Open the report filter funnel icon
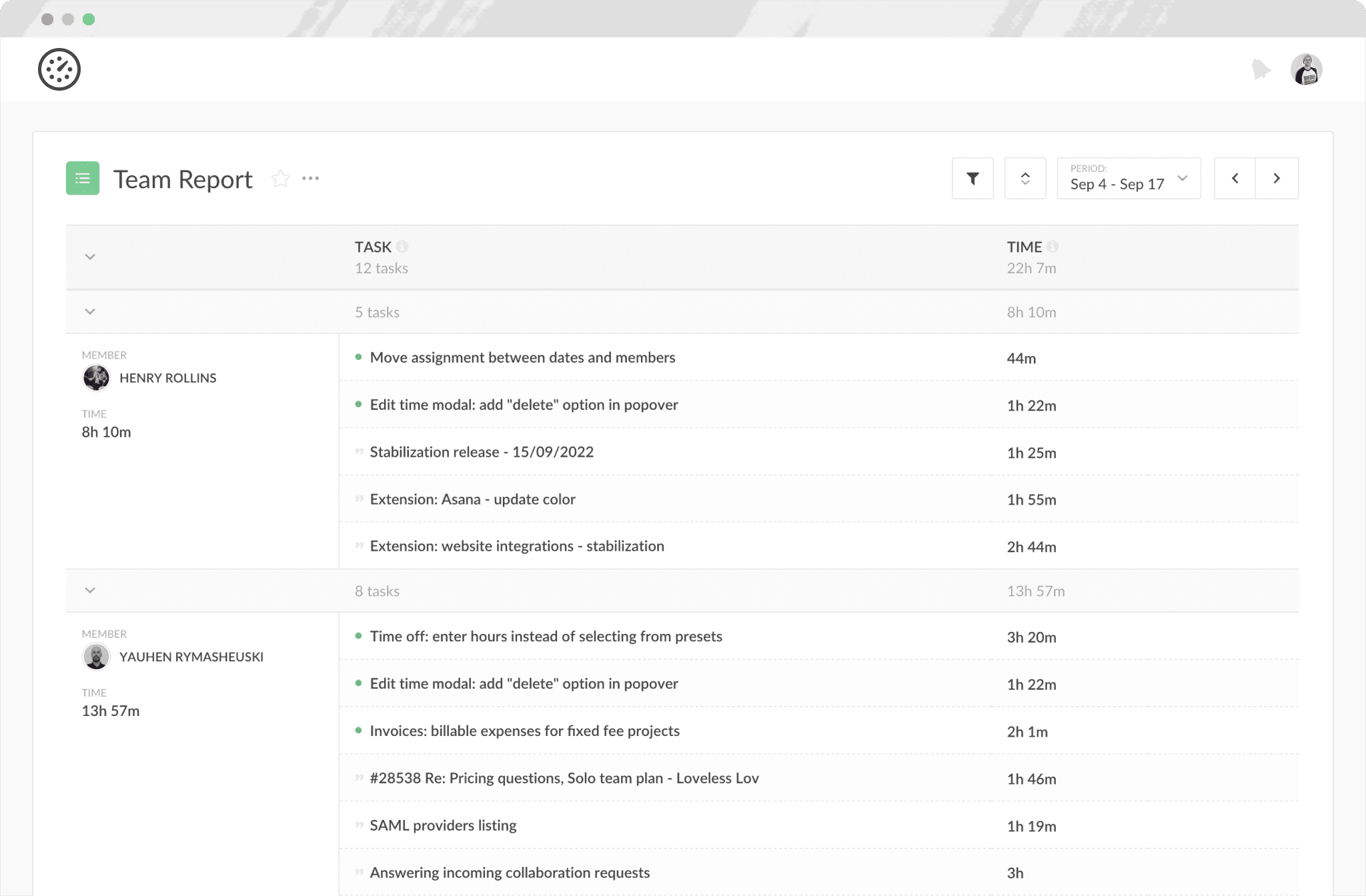The height and width of the screenshot is (896, 1366). pos(972,178)
